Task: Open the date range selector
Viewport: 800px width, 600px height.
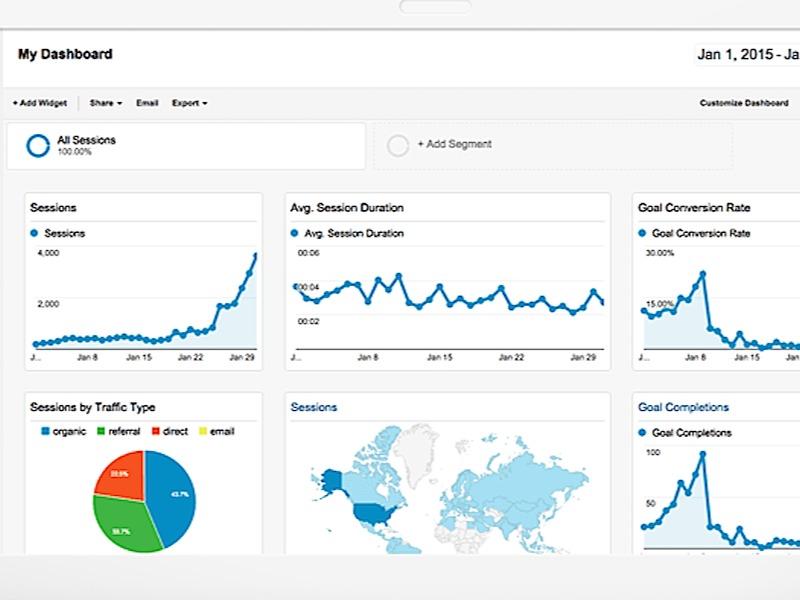Action: [x=748, y=54]
